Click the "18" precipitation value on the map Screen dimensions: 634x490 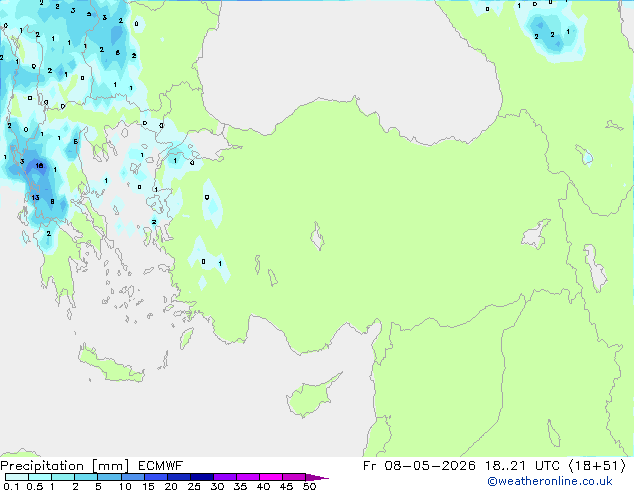click(x=39, y=165)
